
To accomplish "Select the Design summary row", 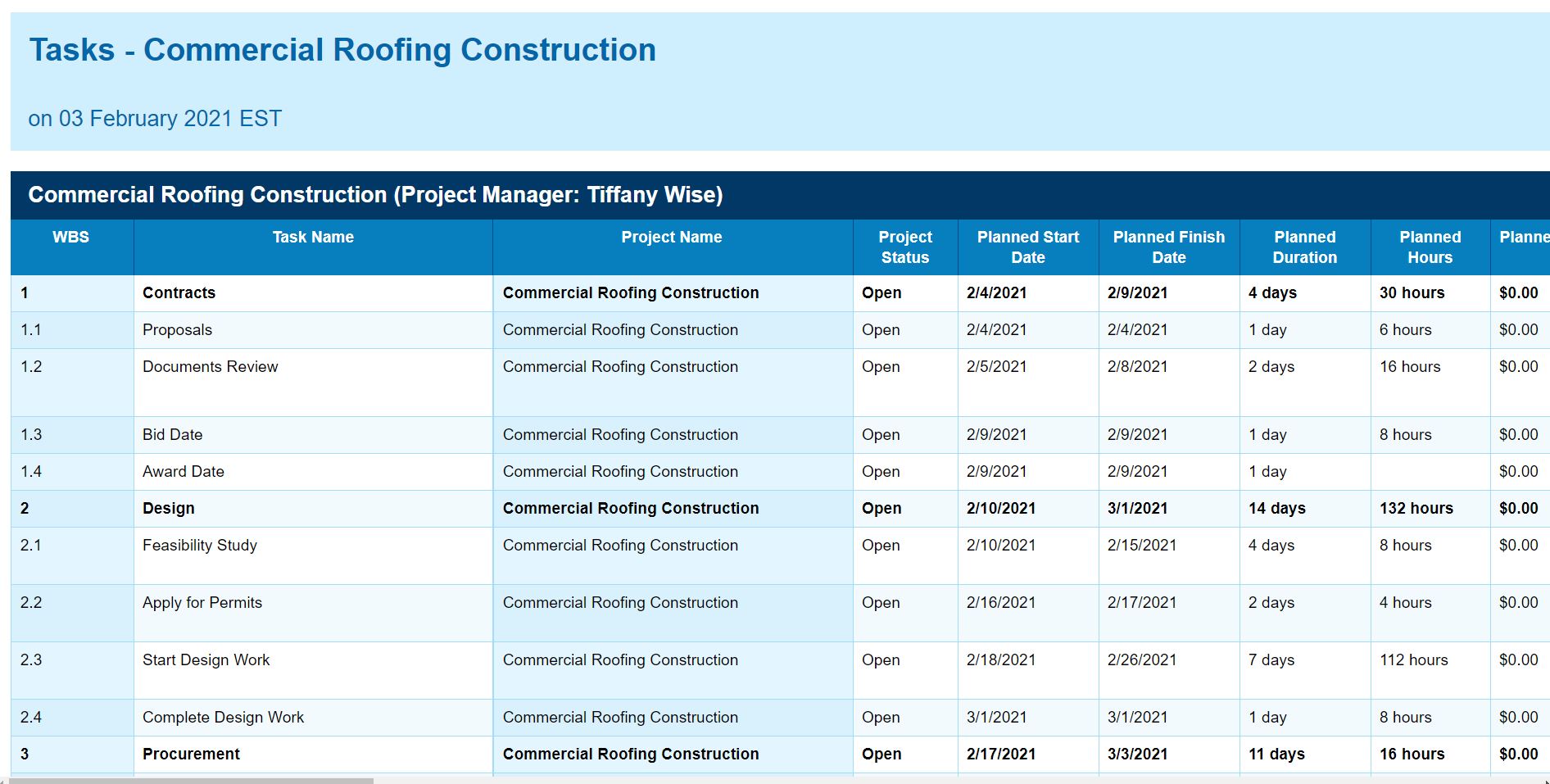I will pos(168,508).
